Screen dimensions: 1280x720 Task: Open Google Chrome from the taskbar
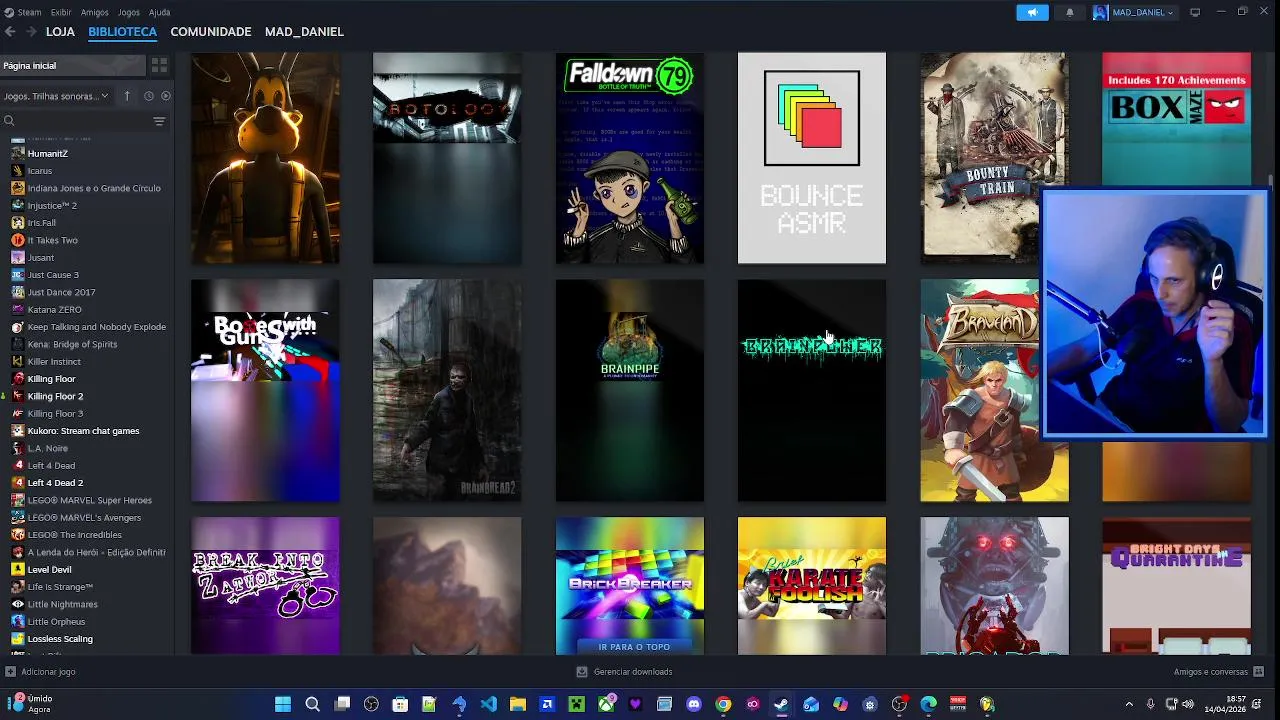tap(723, 704)
